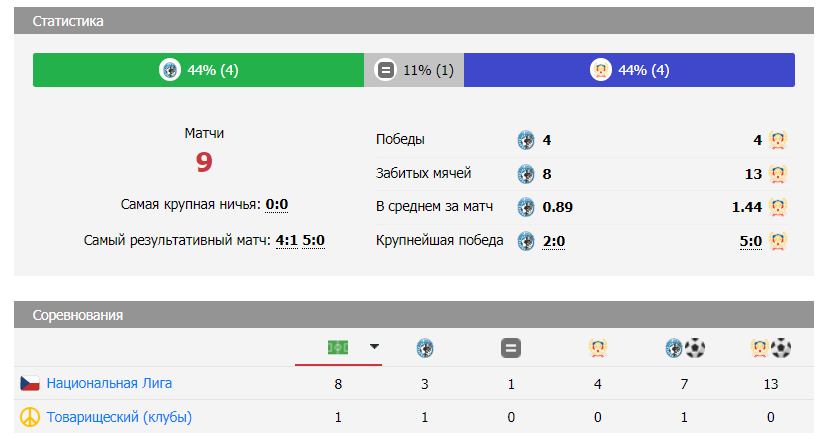Click the gray 11% draws bar segment
This screenshot has width=826, height=442.
coord(414,70)
